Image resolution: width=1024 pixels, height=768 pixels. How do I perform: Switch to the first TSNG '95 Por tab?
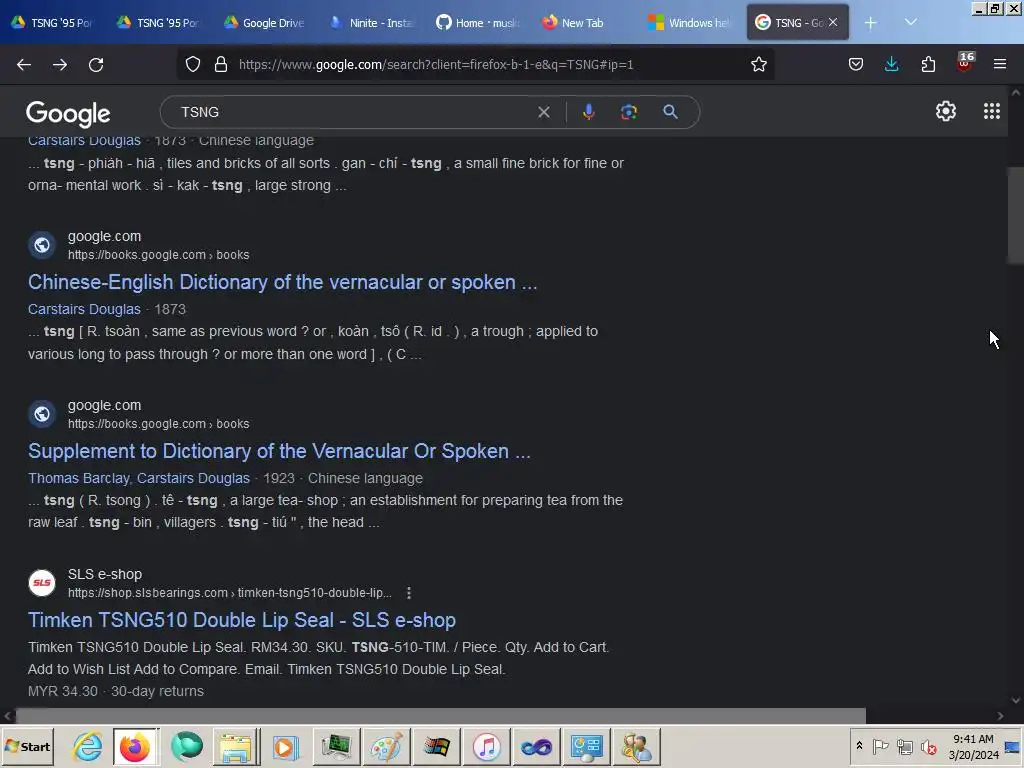click(52, 23)
